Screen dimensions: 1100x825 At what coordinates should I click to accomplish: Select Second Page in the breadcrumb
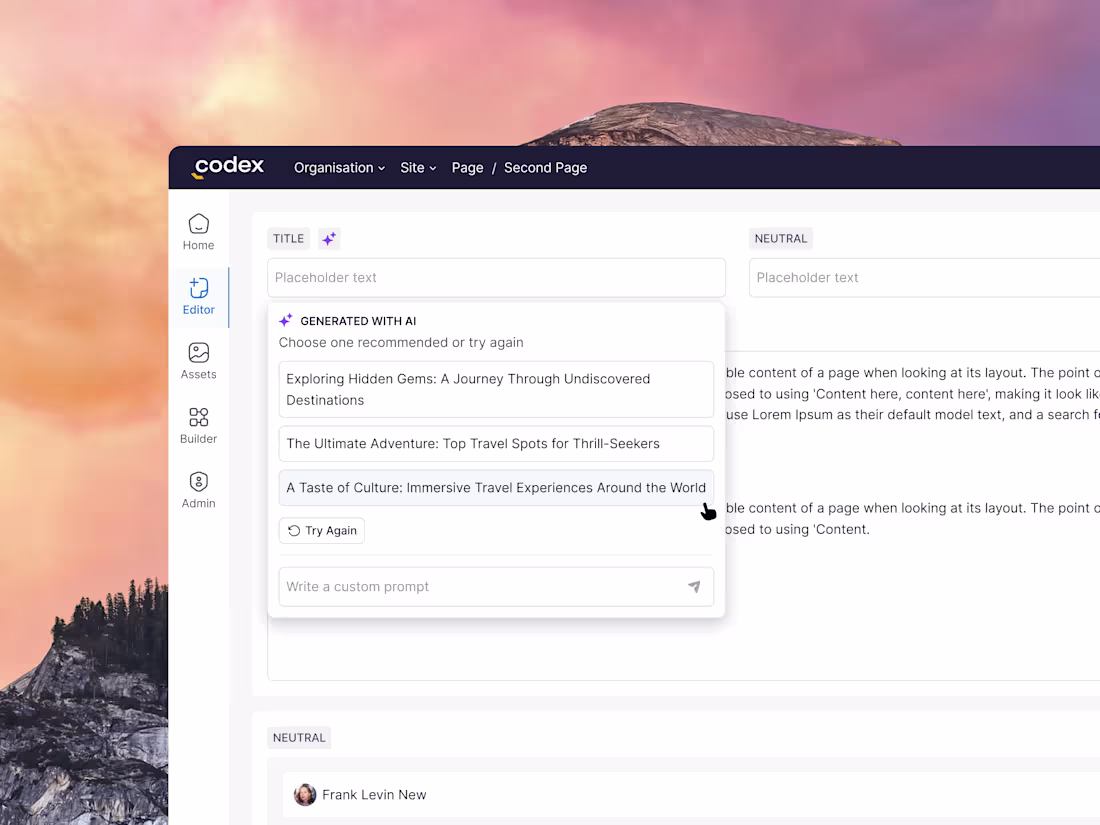point(545,168)
